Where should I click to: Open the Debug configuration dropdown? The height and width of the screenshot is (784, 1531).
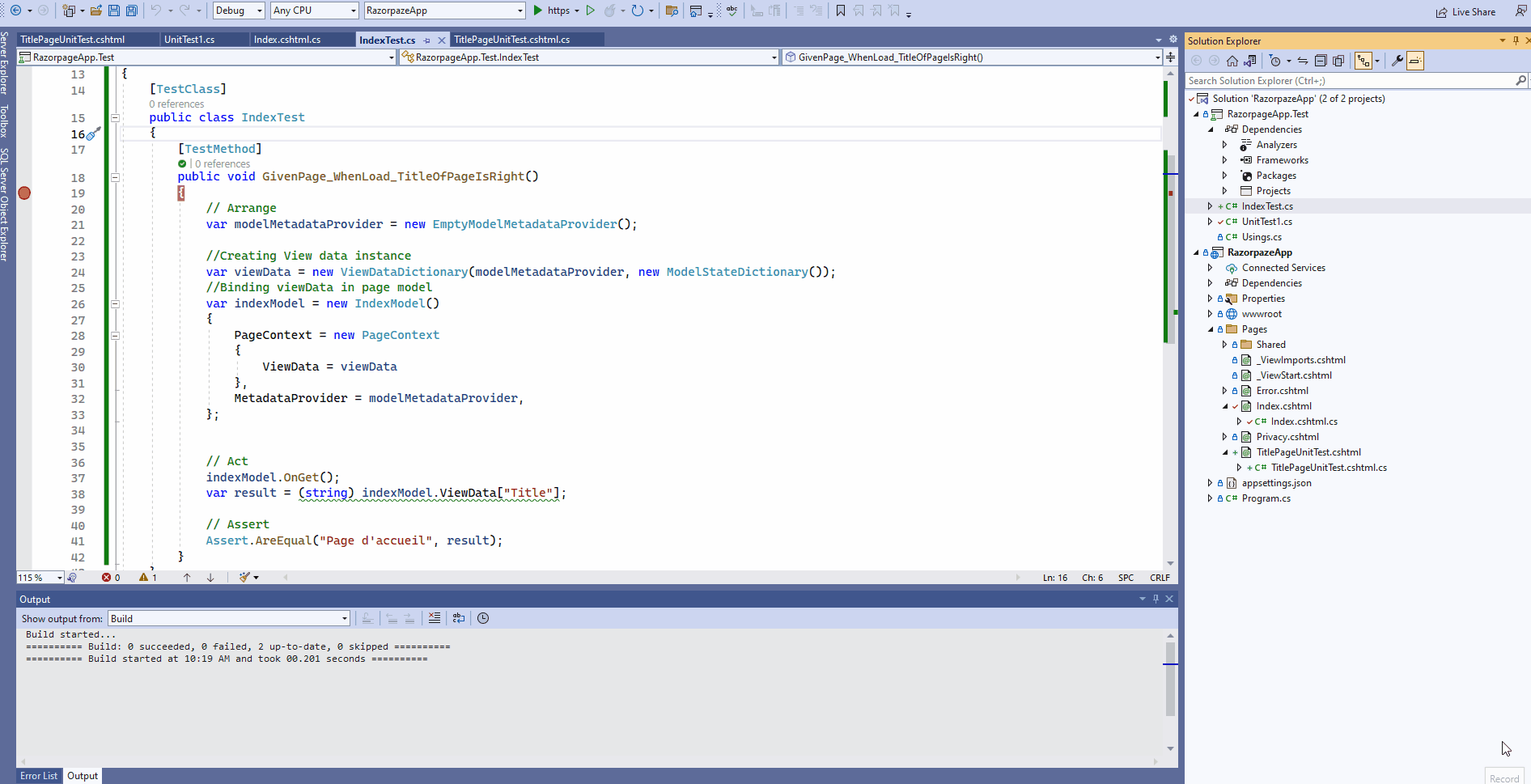[x=238, y=11]
